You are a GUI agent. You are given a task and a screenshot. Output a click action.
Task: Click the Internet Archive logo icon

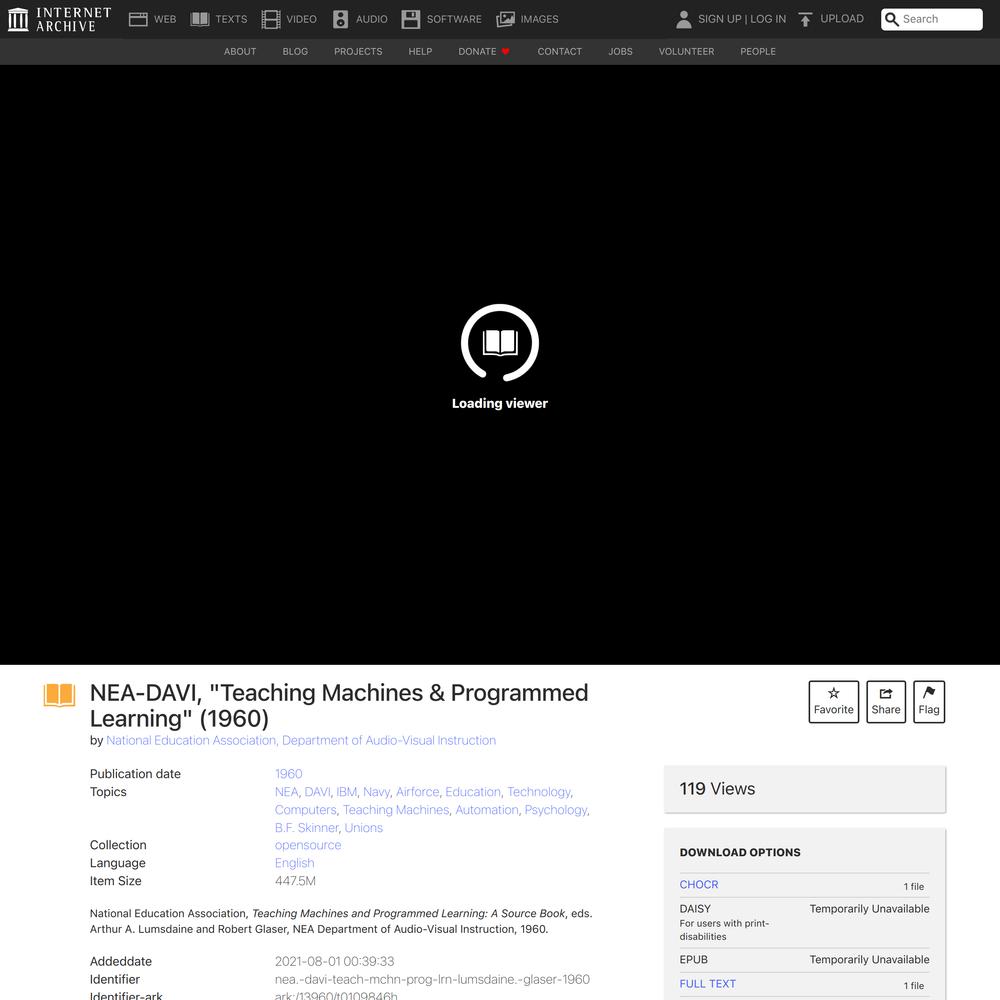[x=18, y=19]
